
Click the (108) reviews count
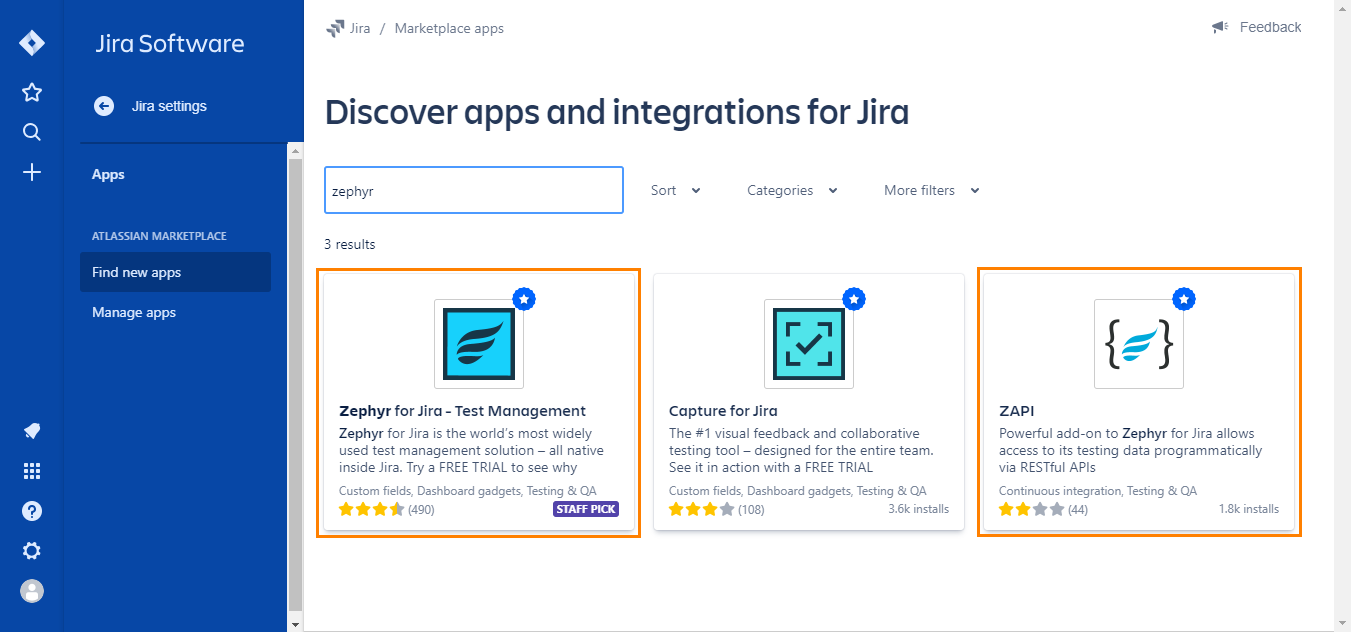(751, 509)
